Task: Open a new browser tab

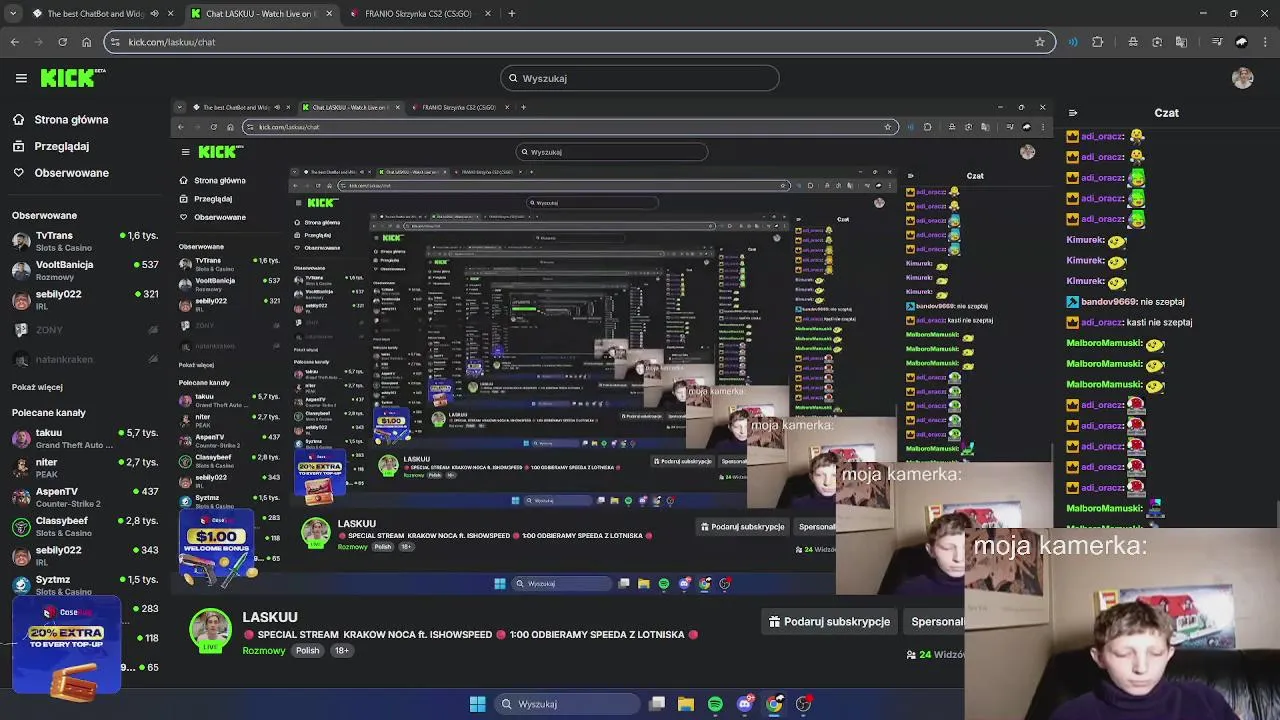Action: pos(511,14)
